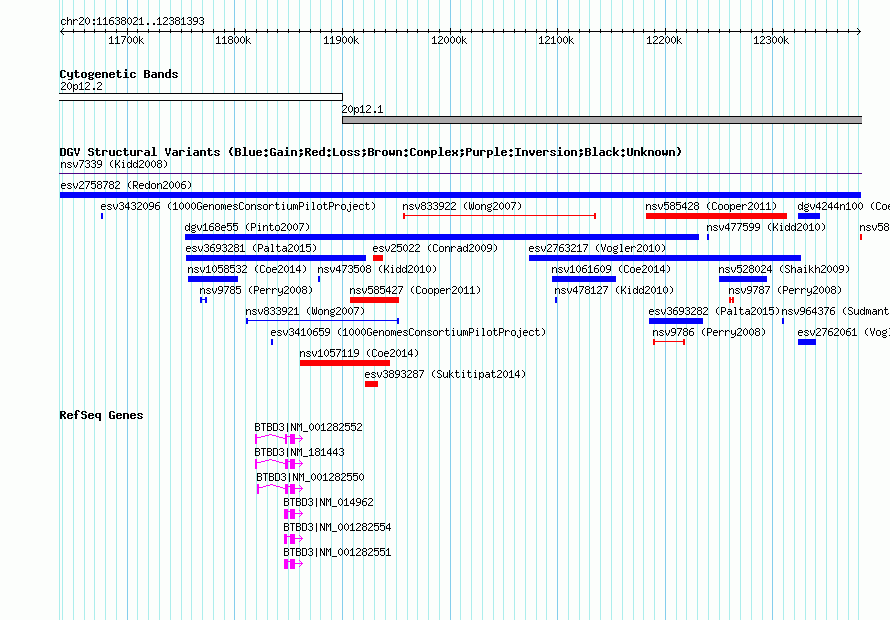The height and width of the screenshot is (620, 890).
Task: Select the esv3693281 (Palta2015) blue bar
Action: point(276,258)
